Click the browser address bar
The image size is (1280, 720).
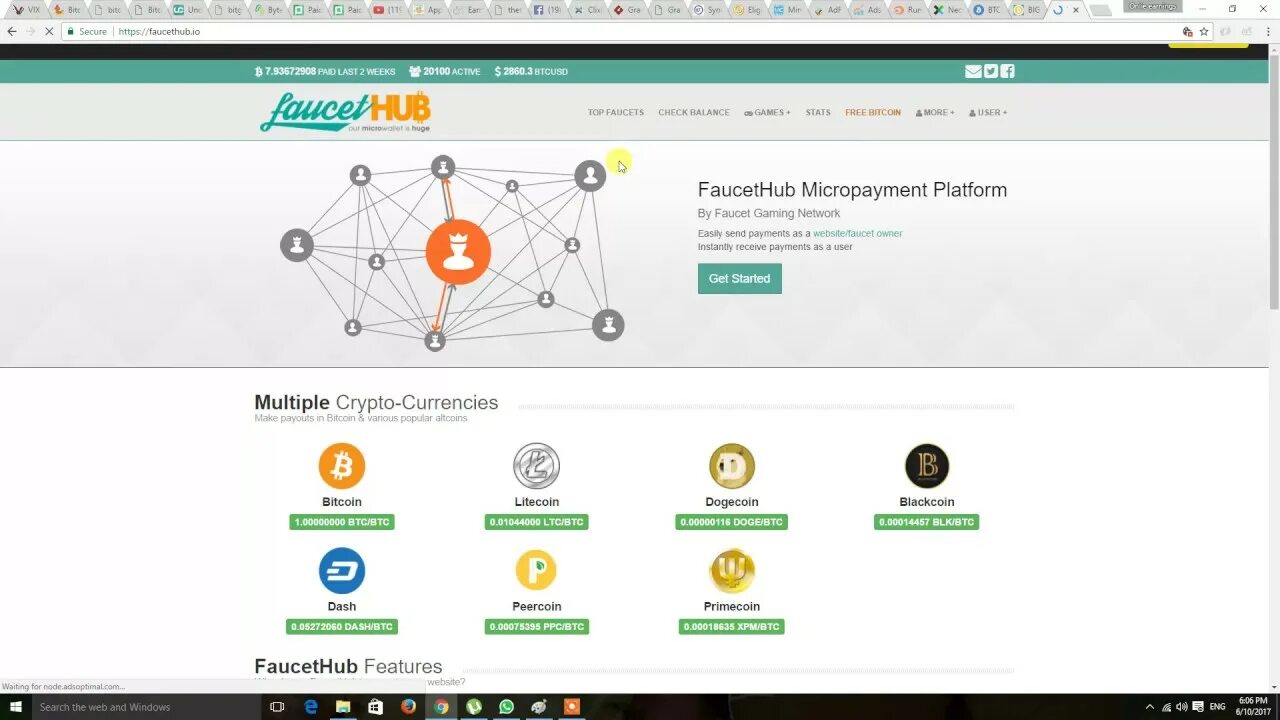coord(640,31)
